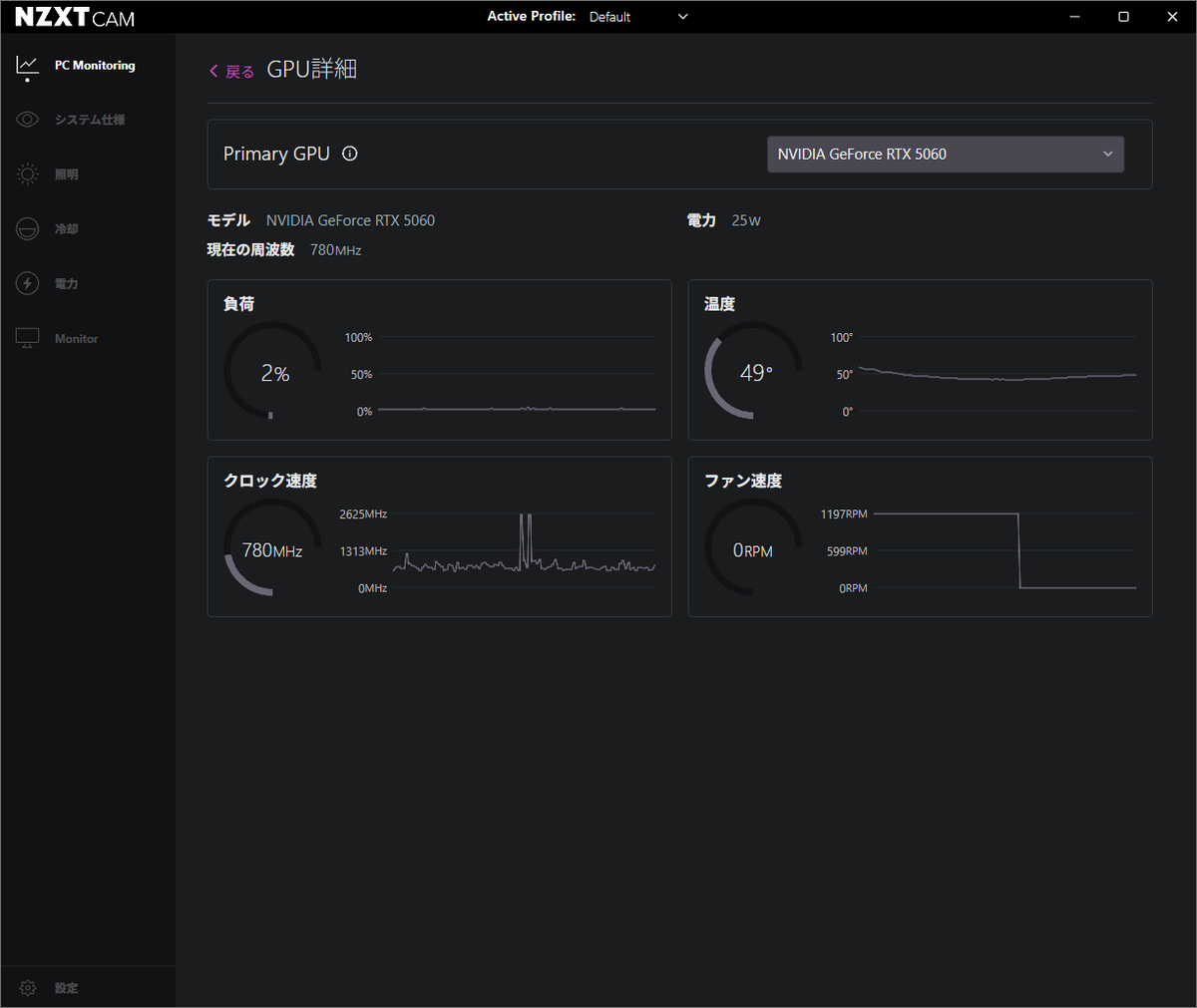
Task: Maximize the NZXT CAM window
Action: [1123, 17]
